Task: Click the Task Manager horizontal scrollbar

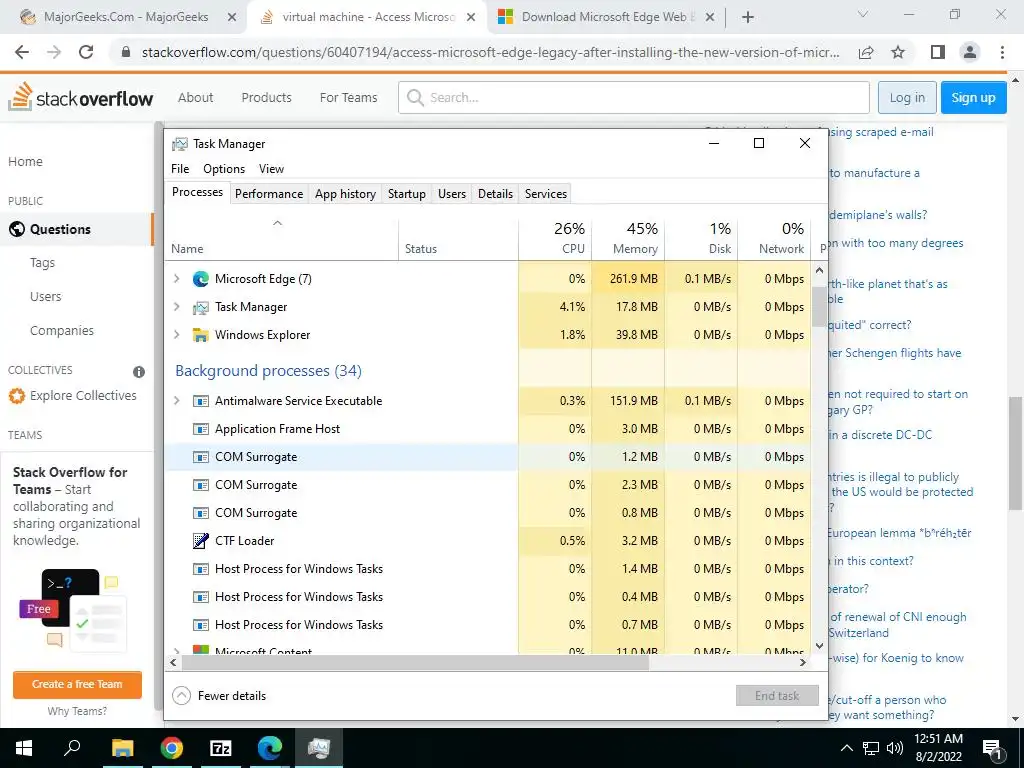Action: 415,662
